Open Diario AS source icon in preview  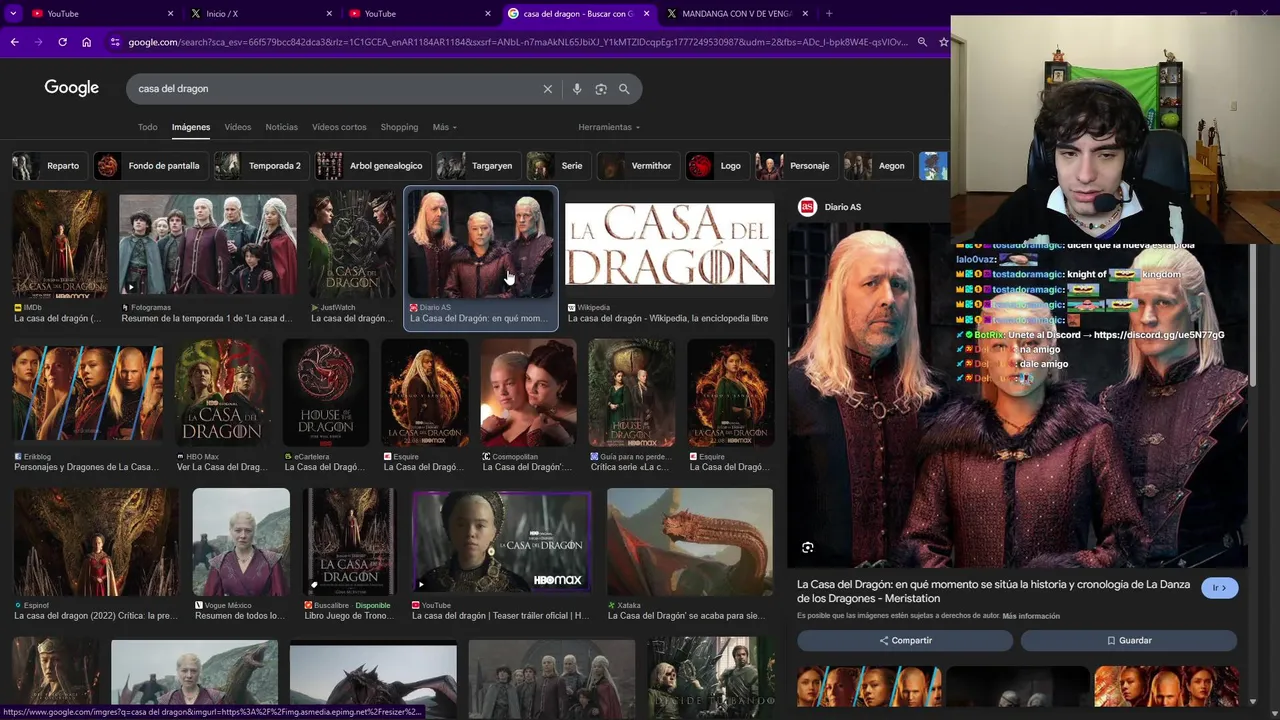[807, 207]
